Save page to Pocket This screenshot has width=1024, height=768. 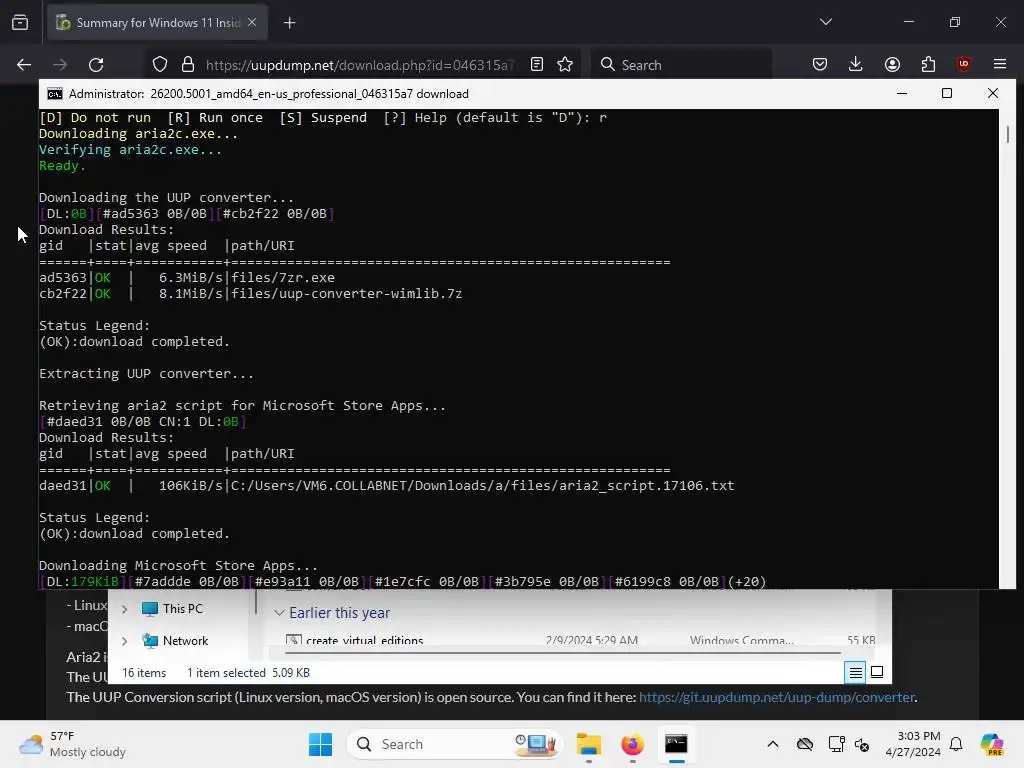pyautogui.click(x=820, y=65)
